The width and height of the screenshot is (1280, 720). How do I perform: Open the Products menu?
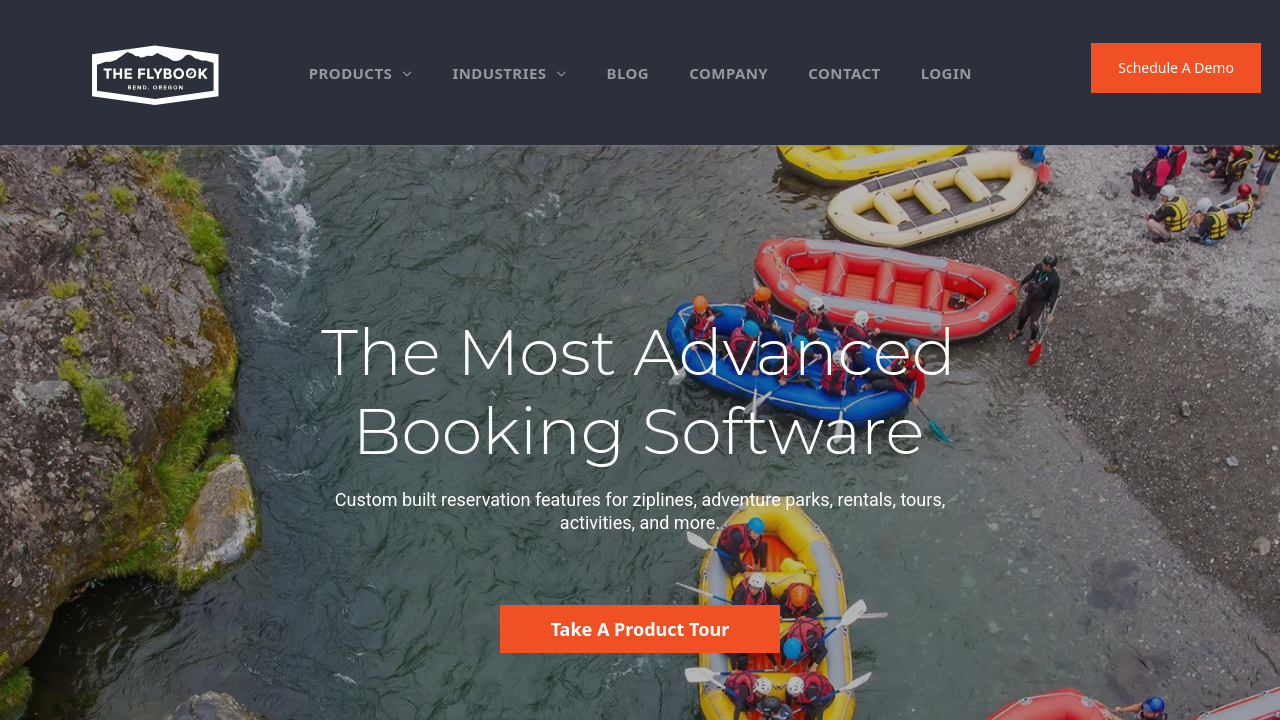(360, 74)
